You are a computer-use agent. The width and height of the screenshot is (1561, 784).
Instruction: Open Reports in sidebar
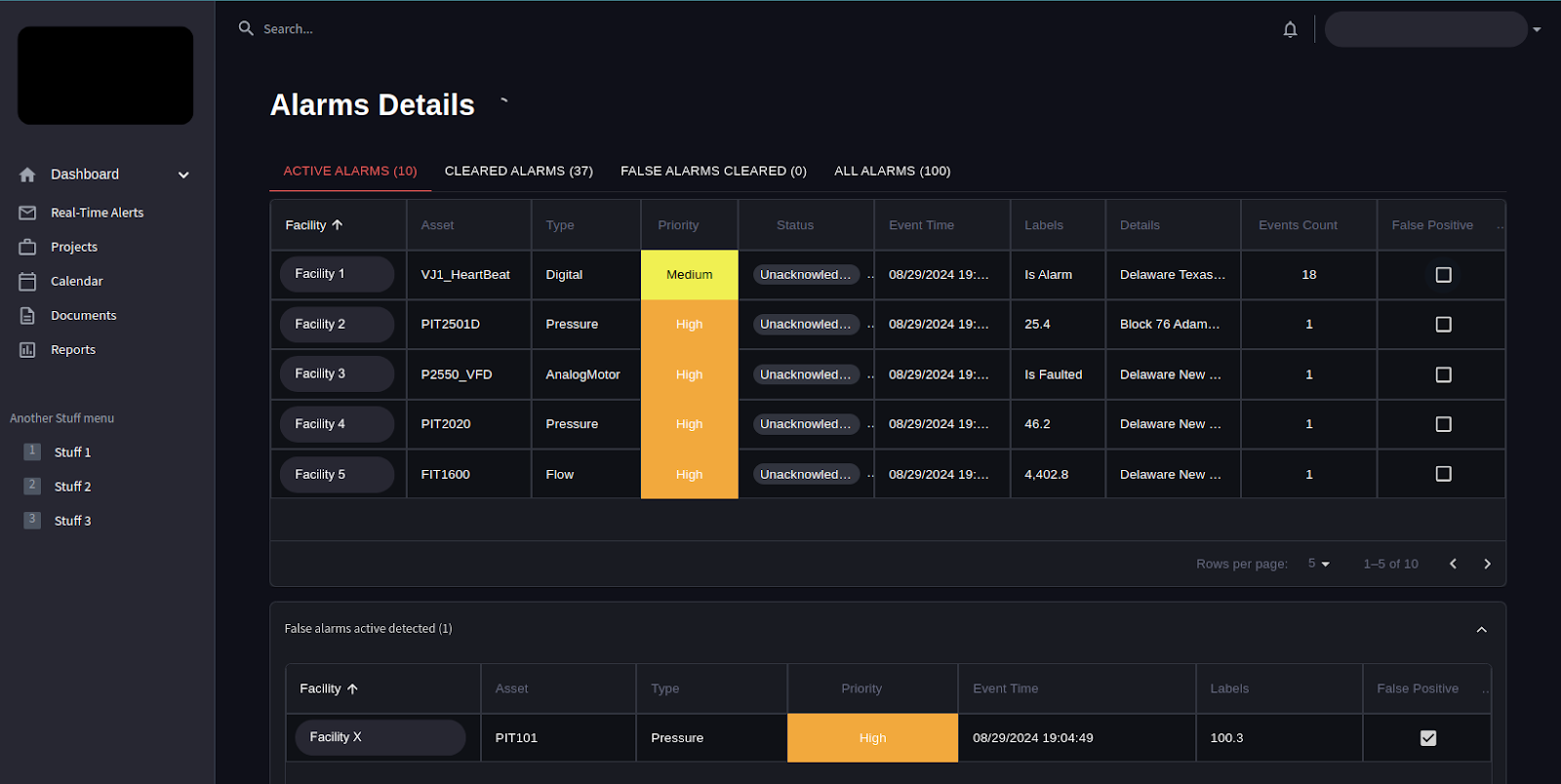pyautogui.click(x=73, y=349)
